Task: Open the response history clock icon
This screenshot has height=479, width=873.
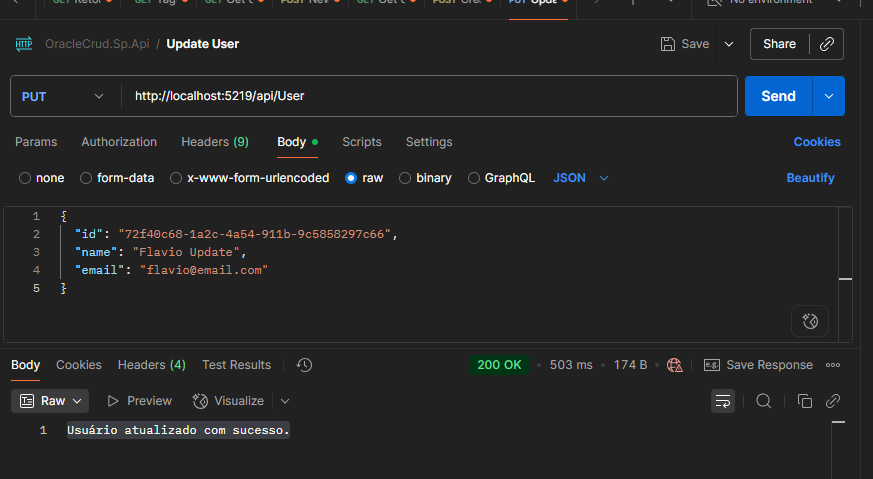Action: [x=305, y=365]
